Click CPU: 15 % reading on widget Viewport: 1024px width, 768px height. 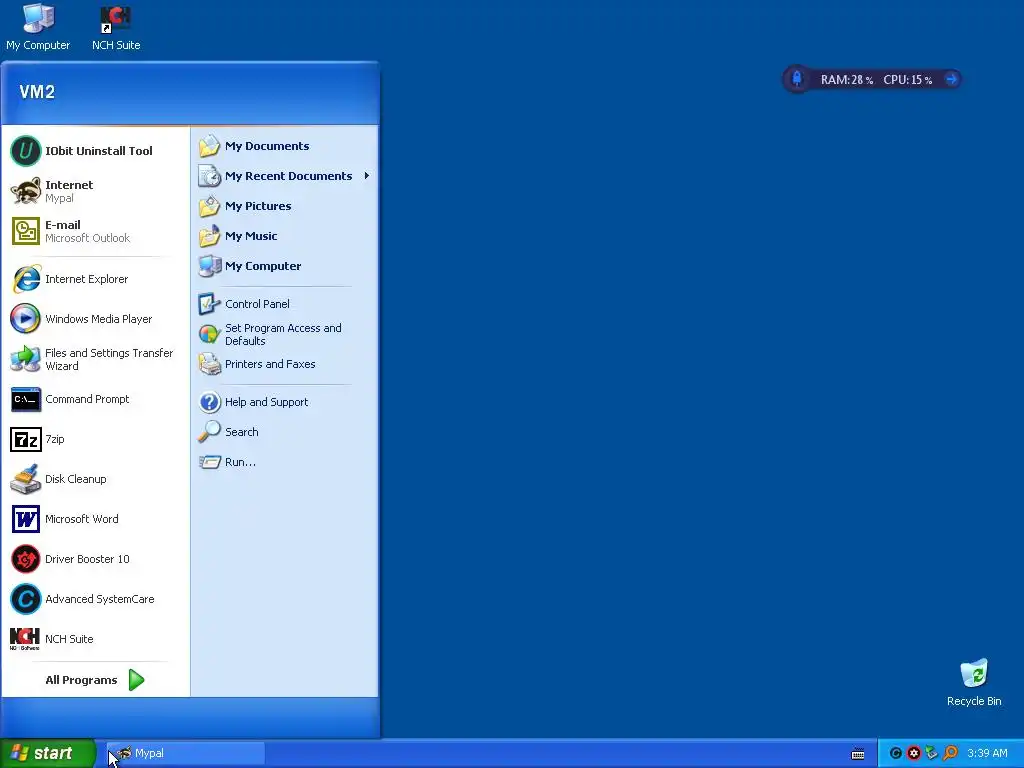908,80
